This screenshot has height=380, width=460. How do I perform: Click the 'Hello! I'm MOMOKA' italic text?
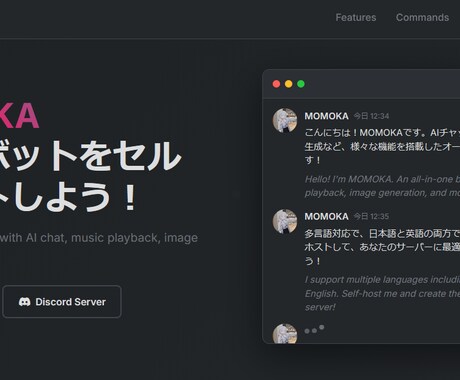[382, 186]
